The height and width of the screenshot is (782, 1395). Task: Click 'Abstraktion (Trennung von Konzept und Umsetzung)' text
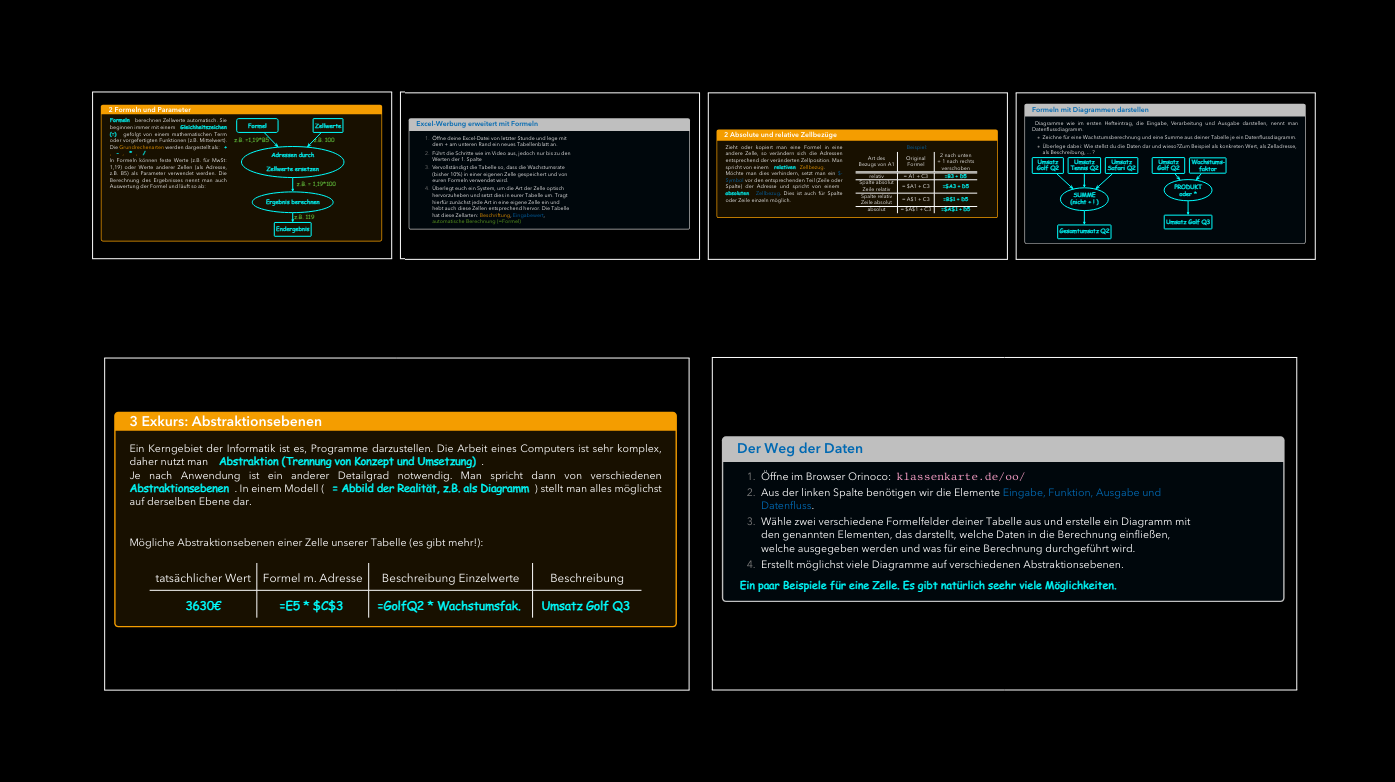click(348, 462)
